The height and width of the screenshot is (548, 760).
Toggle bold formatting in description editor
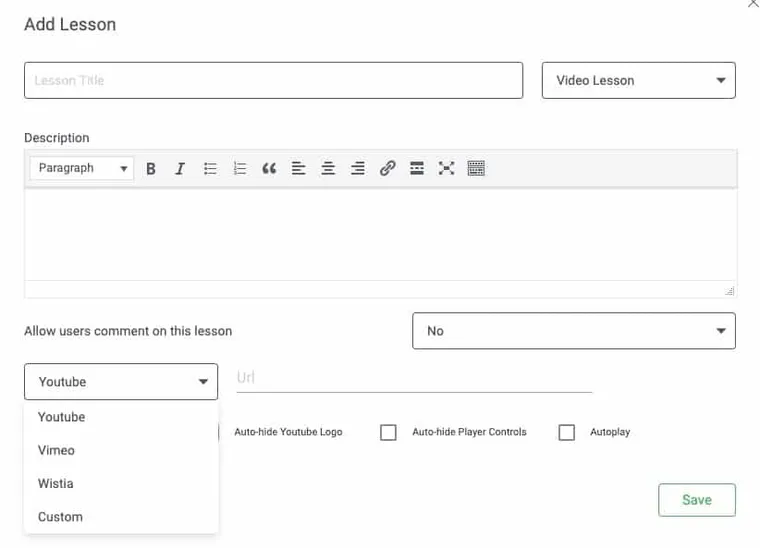[151, 169]
